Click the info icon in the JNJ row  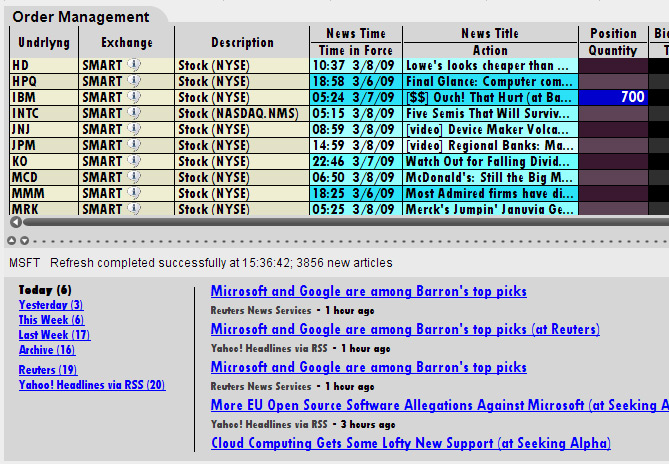(134, 129)
